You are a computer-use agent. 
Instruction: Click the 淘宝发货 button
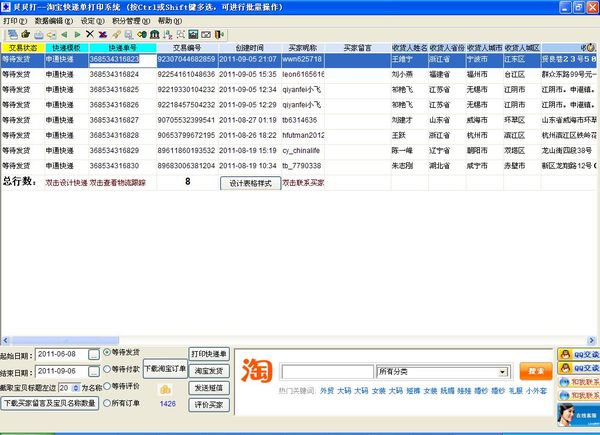pos(209,371)
